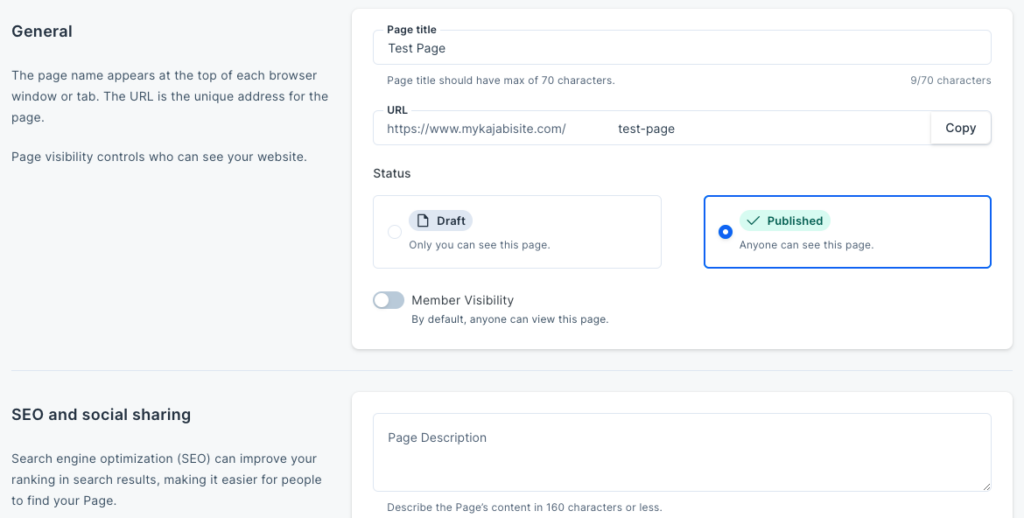
Task: Click the 'Anyone can see this page' text
Action: pos(806,245)
